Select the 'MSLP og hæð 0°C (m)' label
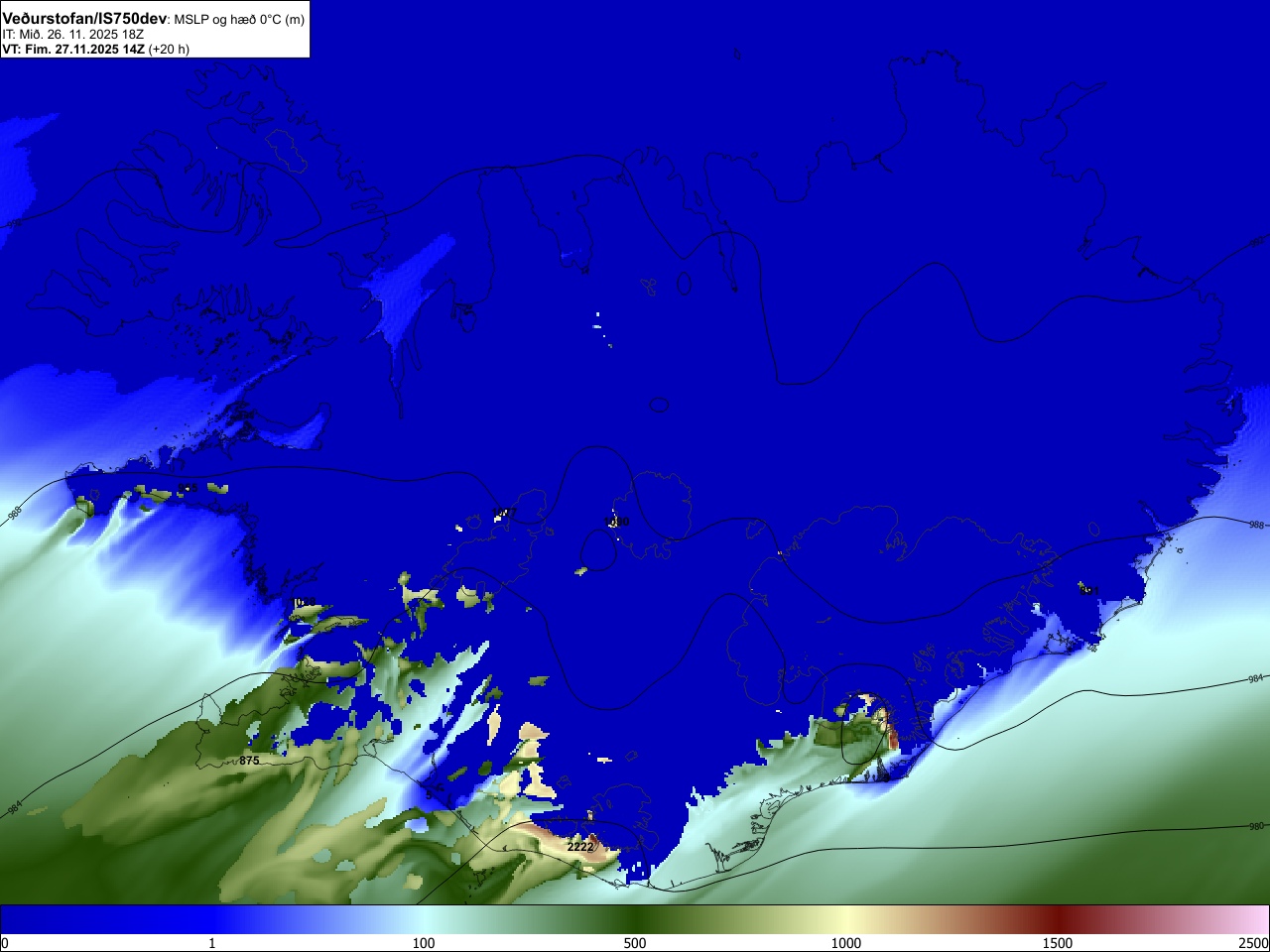Screen dimensions: 1270x952 (239, 20)
